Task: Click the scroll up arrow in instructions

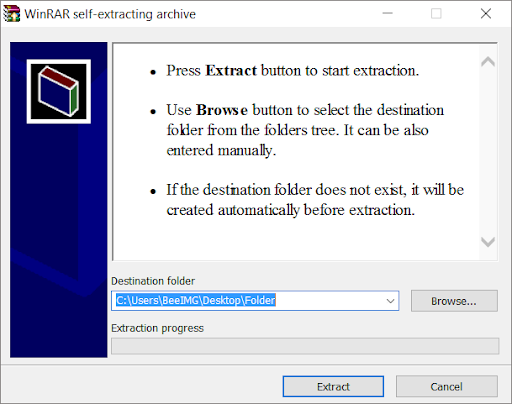Action: point(488,62)
